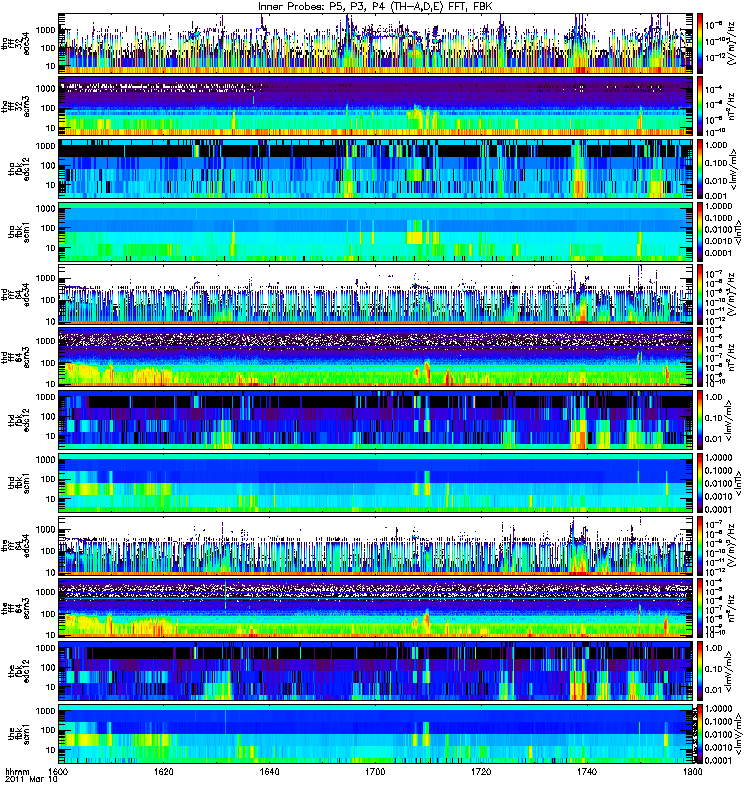This screenshot has width=750, height=800.
Task: Select the tha fff 32 edc34 spectrogram panel
Action: [x=376, y=43]
